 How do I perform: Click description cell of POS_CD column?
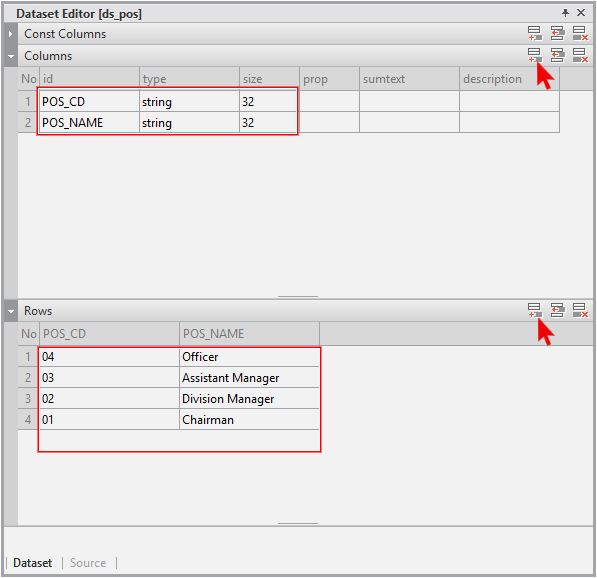point(509,101)
